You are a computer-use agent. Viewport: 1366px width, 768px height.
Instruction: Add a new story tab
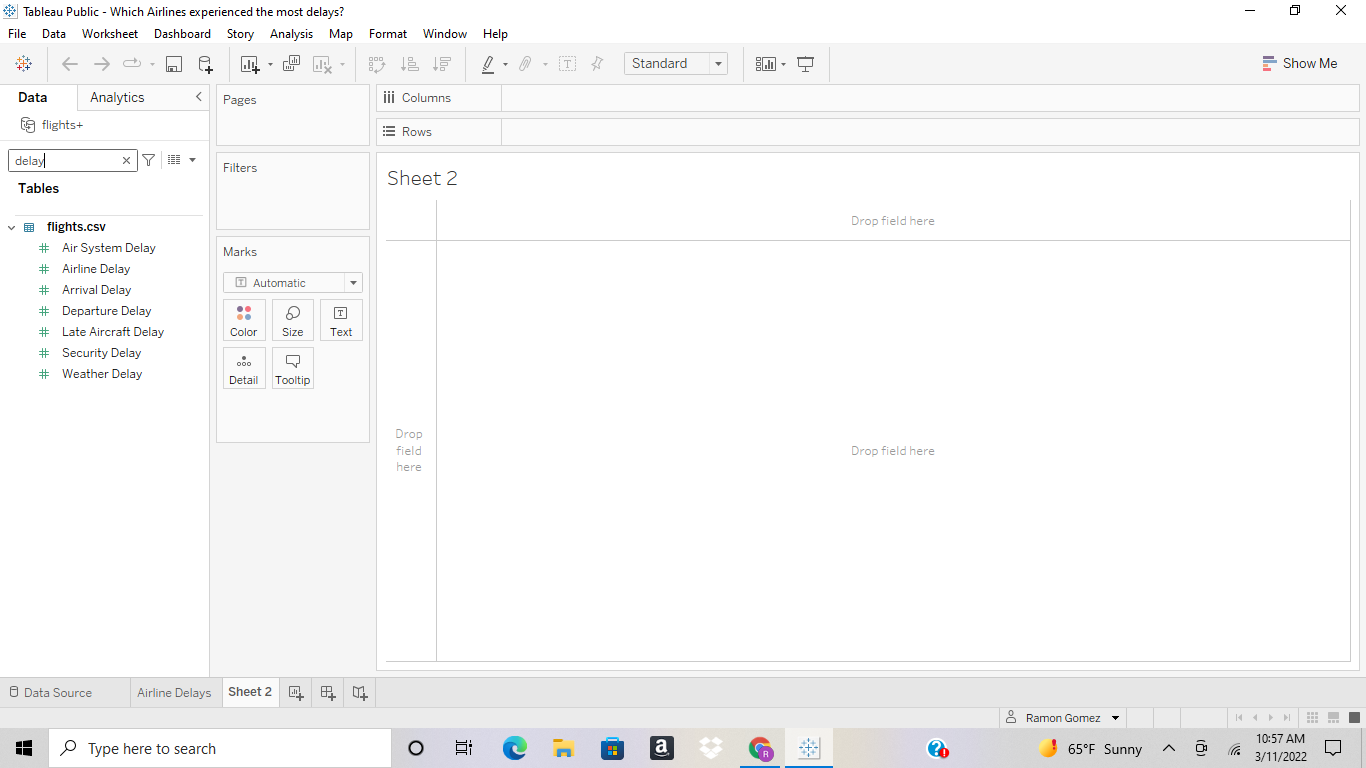click(x=360, y=692)
